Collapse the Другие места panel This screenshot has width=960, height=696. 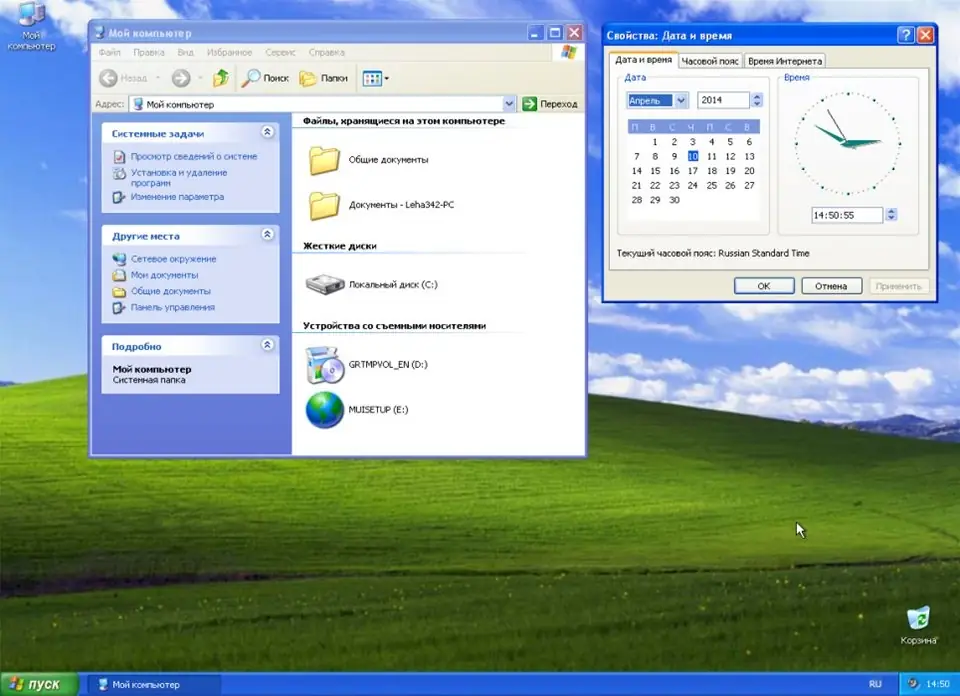267,234
